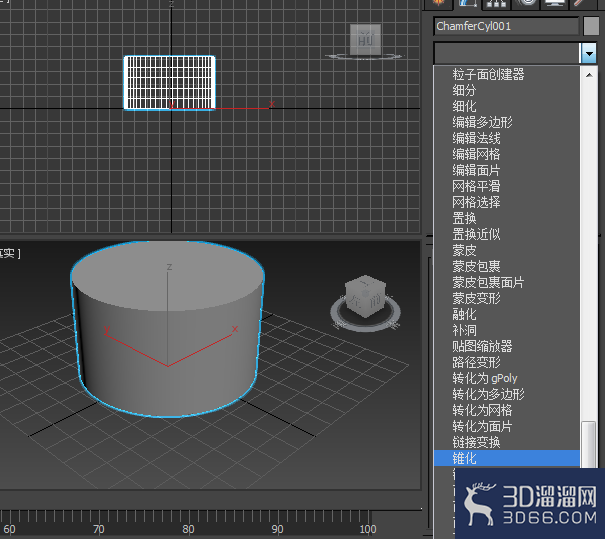The height and width of the screenshot is (539, 605).
Task: Select the 蒙皮包裹面片 modifier entry
Action: click(488, 282)
